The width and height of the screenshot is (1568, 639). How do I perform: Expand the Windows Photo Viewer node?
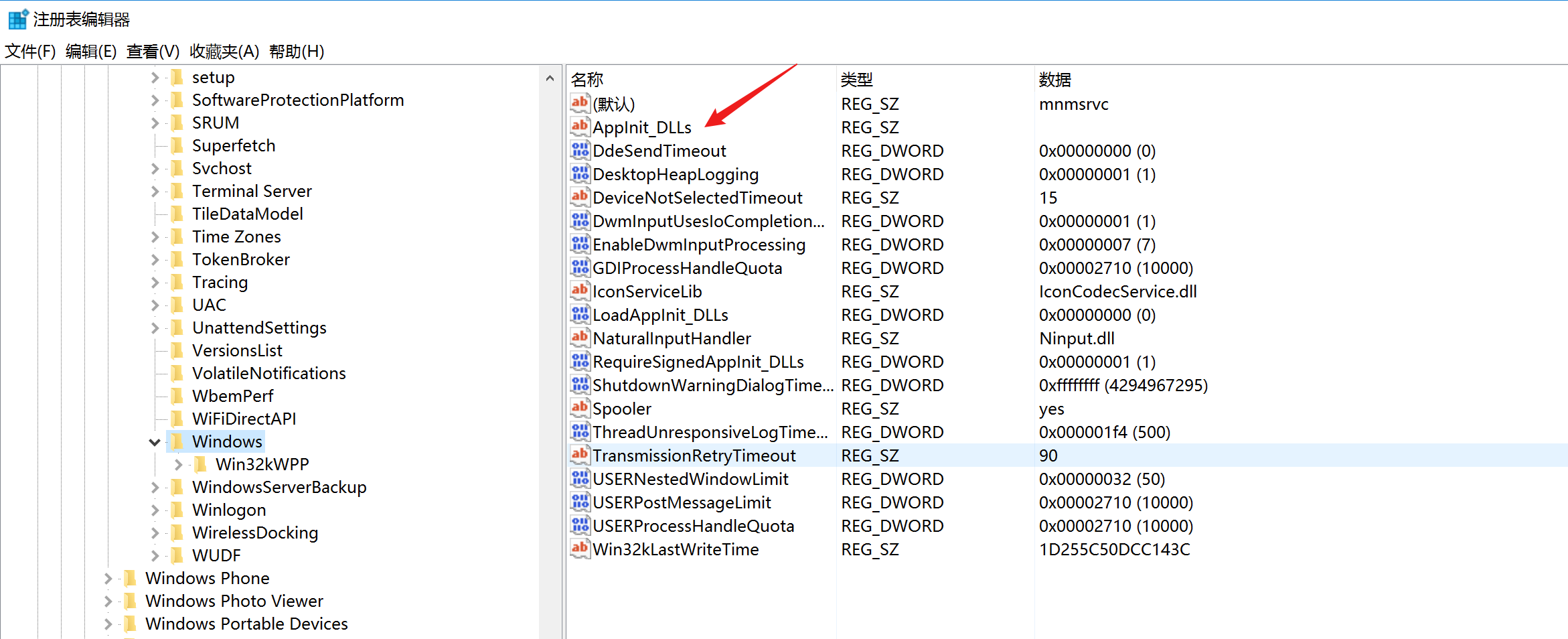(108, 601)
